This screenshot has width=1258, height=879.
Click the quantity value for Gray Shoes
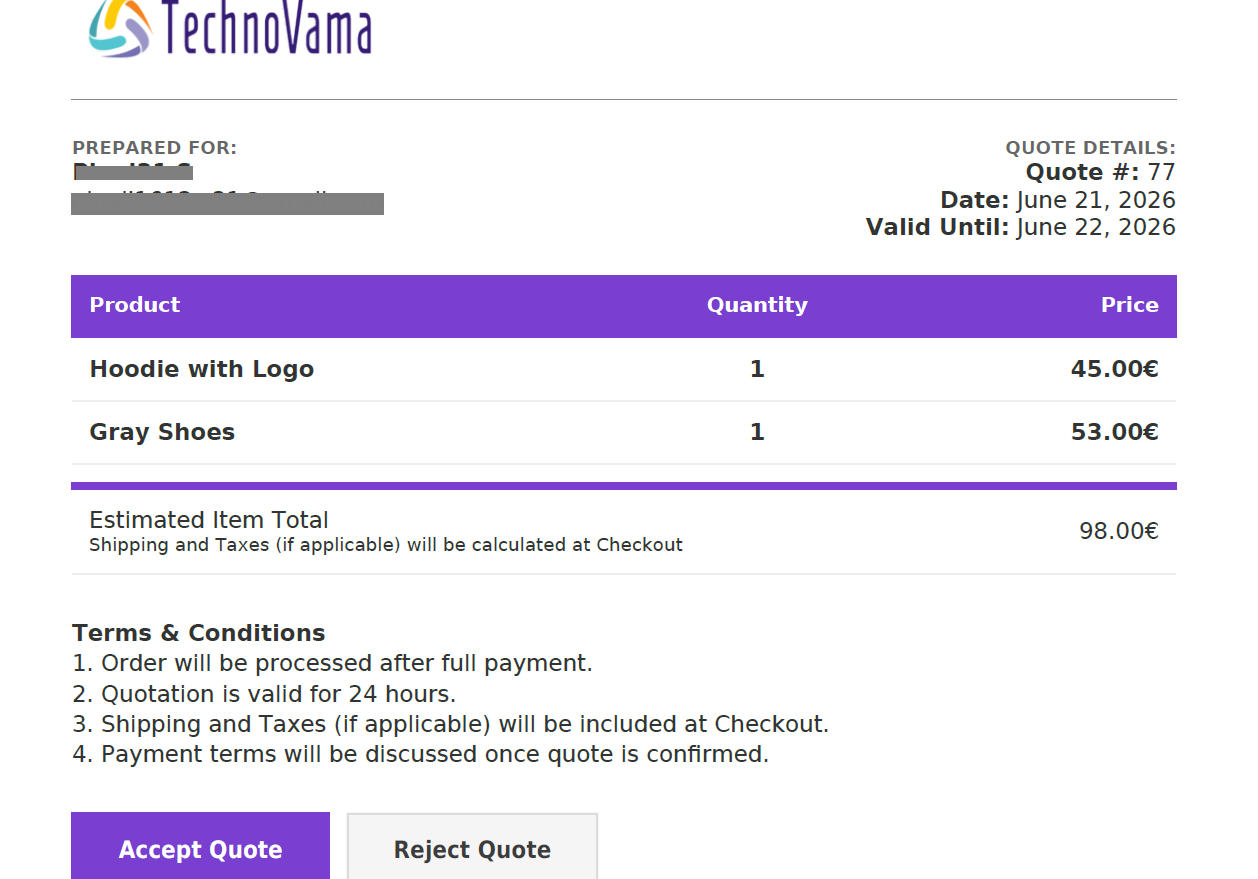coord(757,432)
